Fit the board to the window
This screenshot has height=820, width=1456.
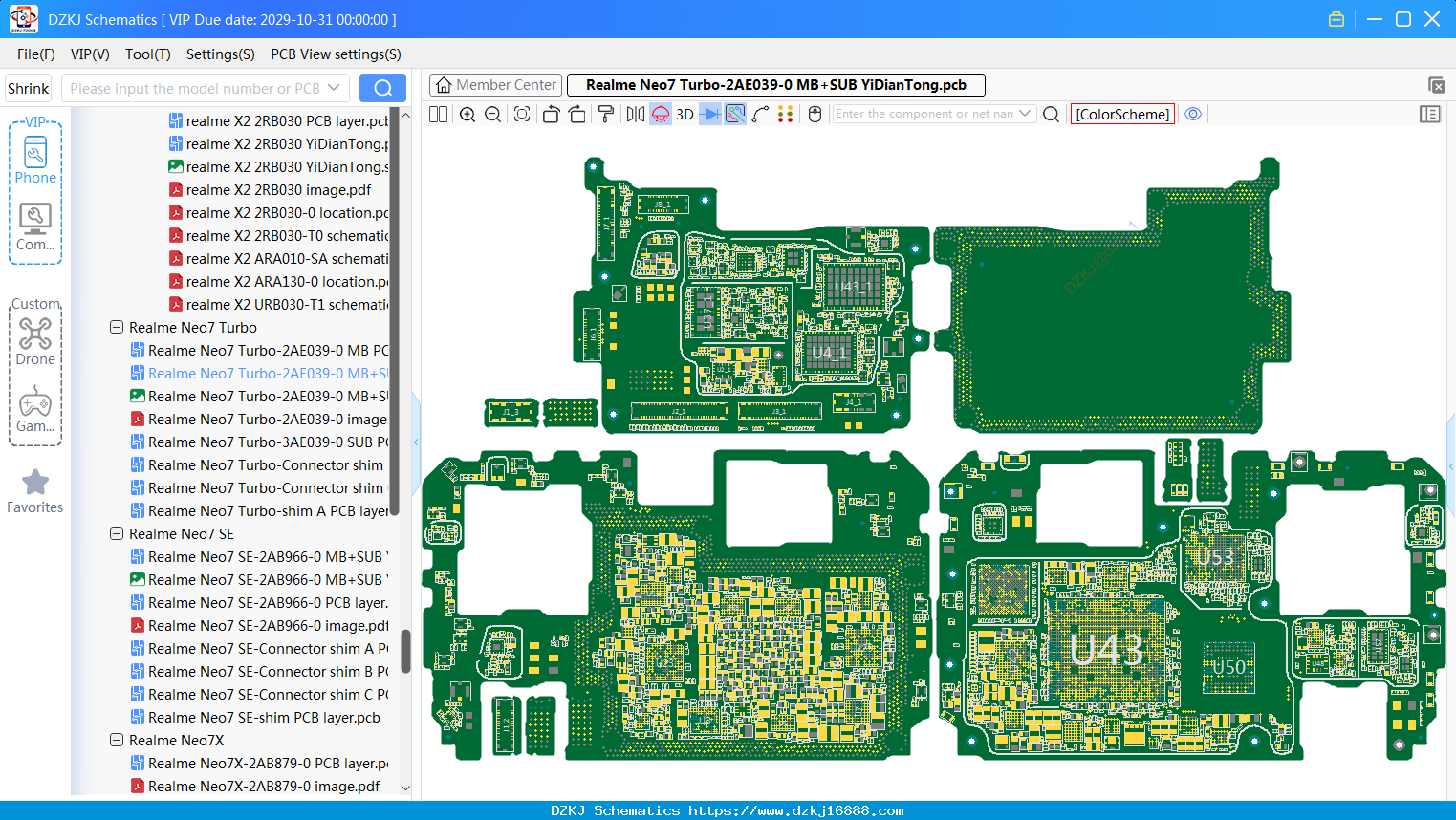click(x=522, y=114)
